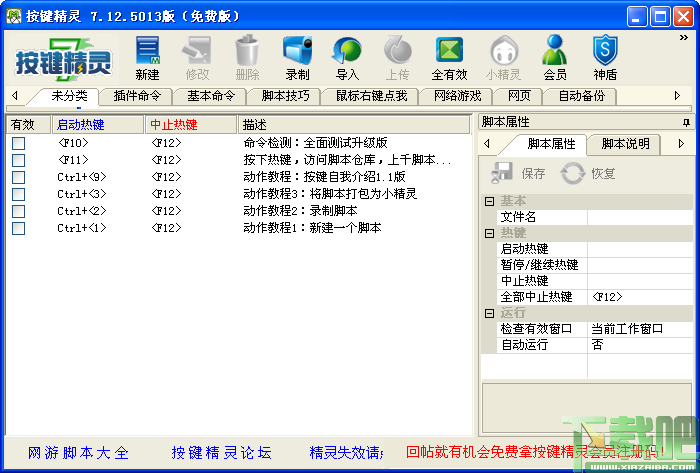Edit 全部中止热键 value <F12>

640,297
